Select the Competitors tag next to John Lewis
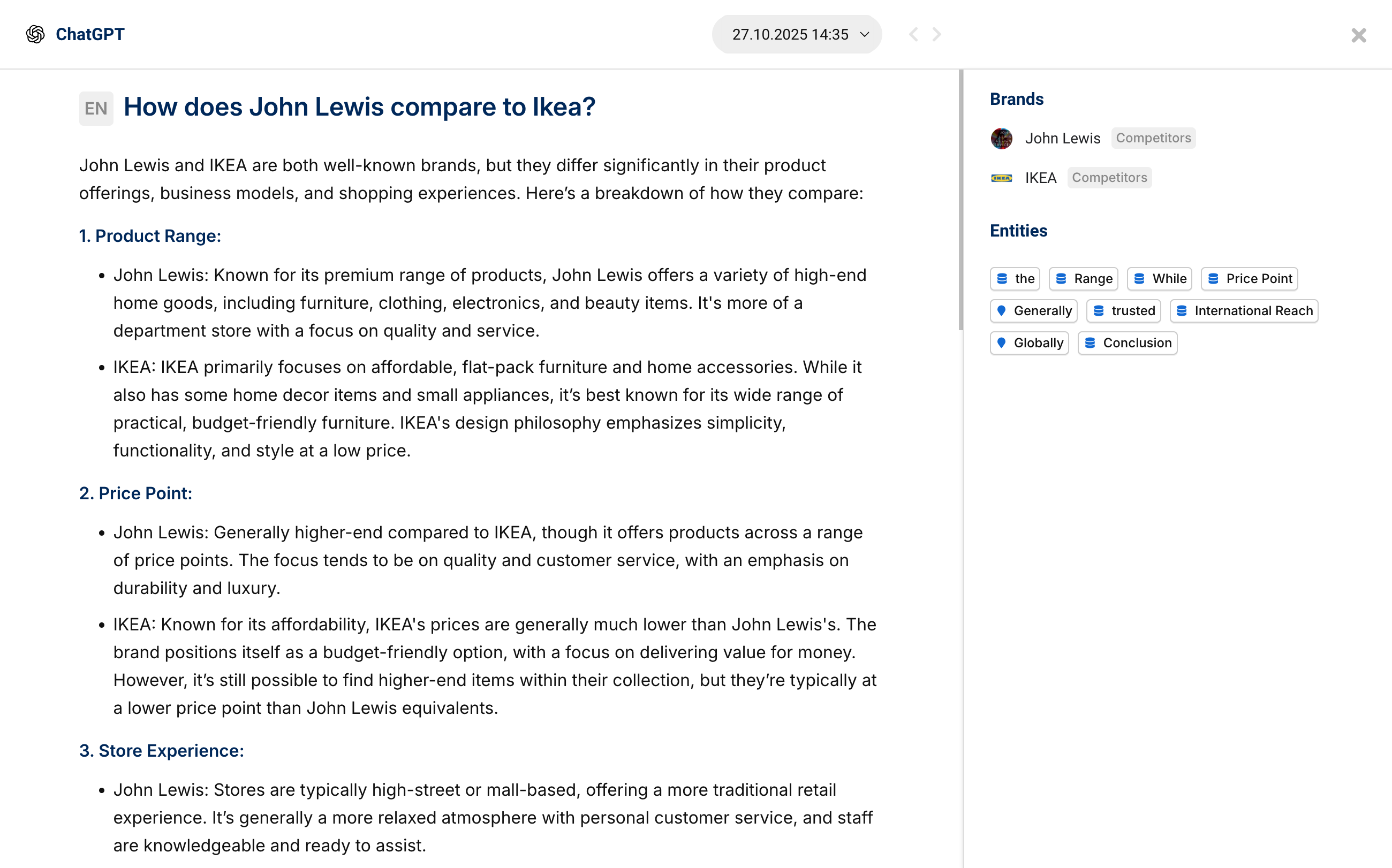Screen dimensions: 1392x868 coord(1153,138)
